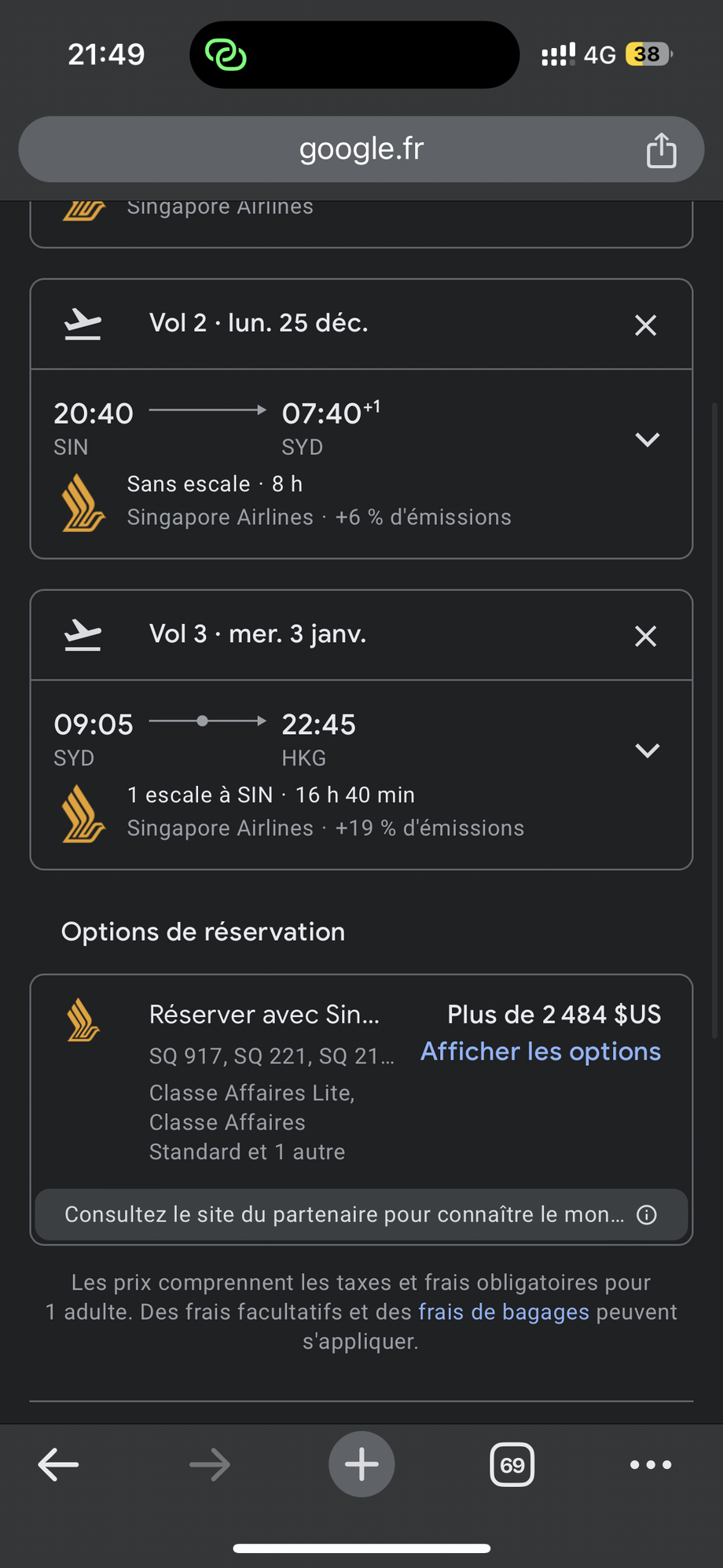Image resolution: width=723 pixels, height=1568 pixels.
Task: Tap the google.fr address field
Action: (x=361, y=149)
